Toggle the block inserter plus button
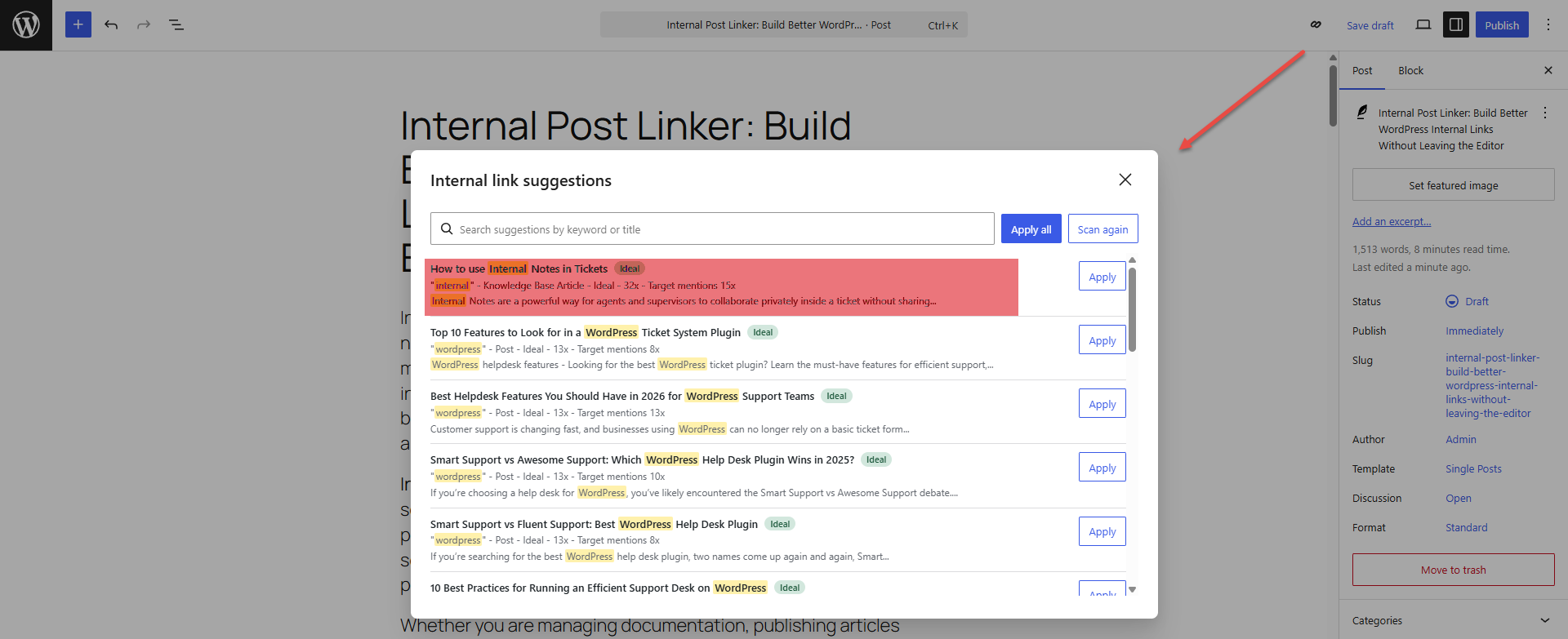This screenshot has height=639, width=1568. [x=78, y=24]
